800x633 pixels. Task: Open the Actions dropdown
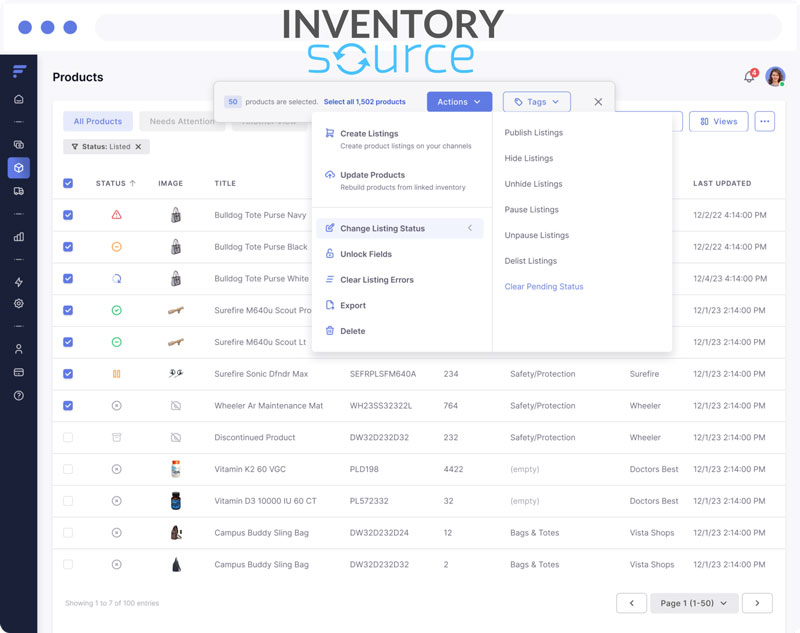click(459, 102)
